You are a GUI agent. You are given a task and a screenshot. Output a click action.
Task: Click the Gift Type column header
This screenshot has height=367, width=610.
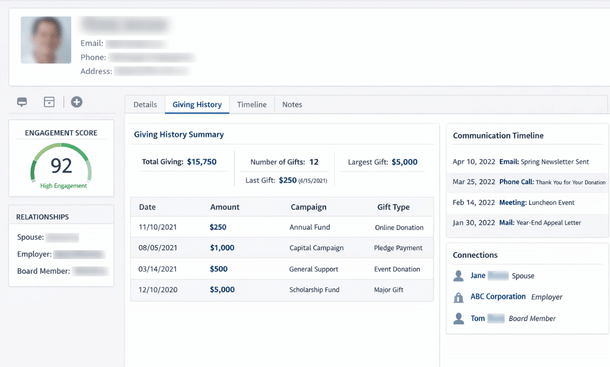click(393, 207)
